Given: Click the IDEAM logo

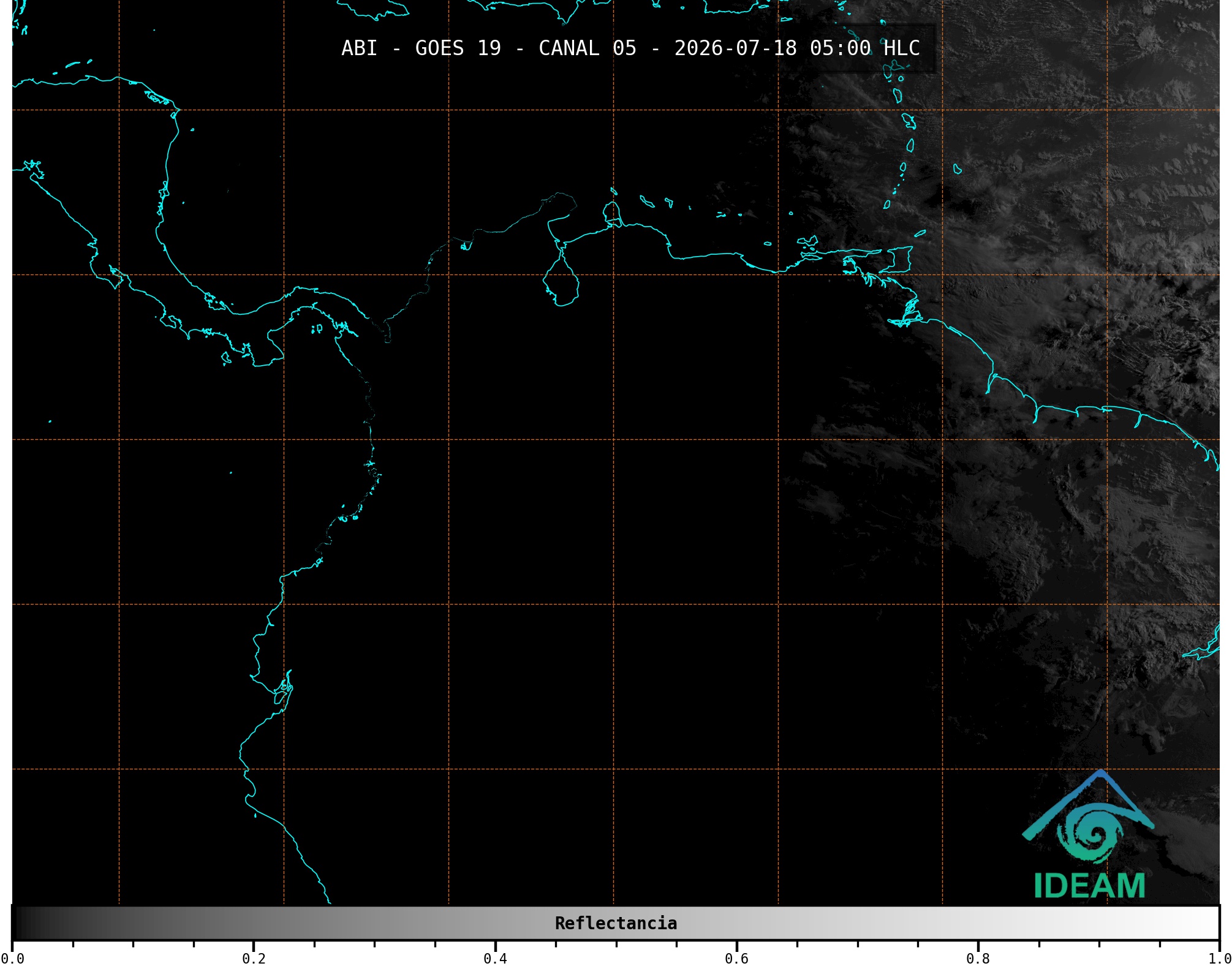Looking at the screenshot, I should click(x=1089, y=835).
